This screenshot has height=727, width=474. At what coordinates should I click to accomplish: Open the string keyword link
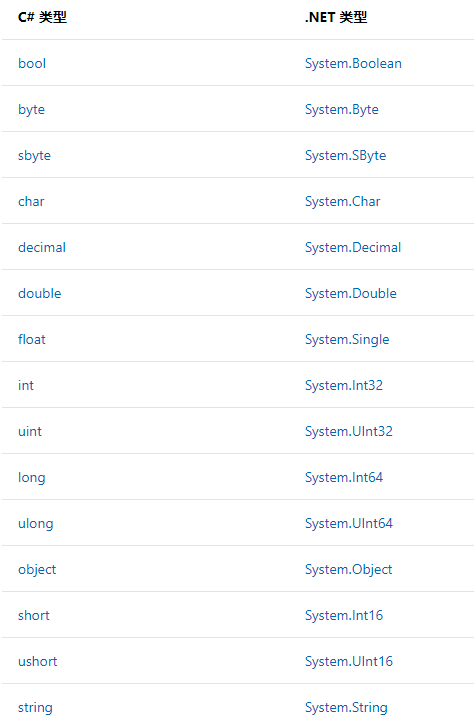(x=35, y=708)
